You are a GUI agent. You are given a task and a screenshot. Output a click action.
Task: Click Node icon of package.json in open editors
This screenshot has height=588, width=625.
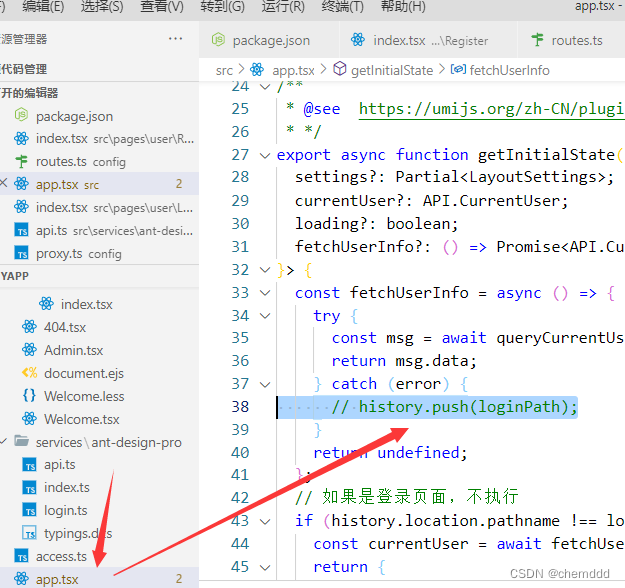pos(22,115)
